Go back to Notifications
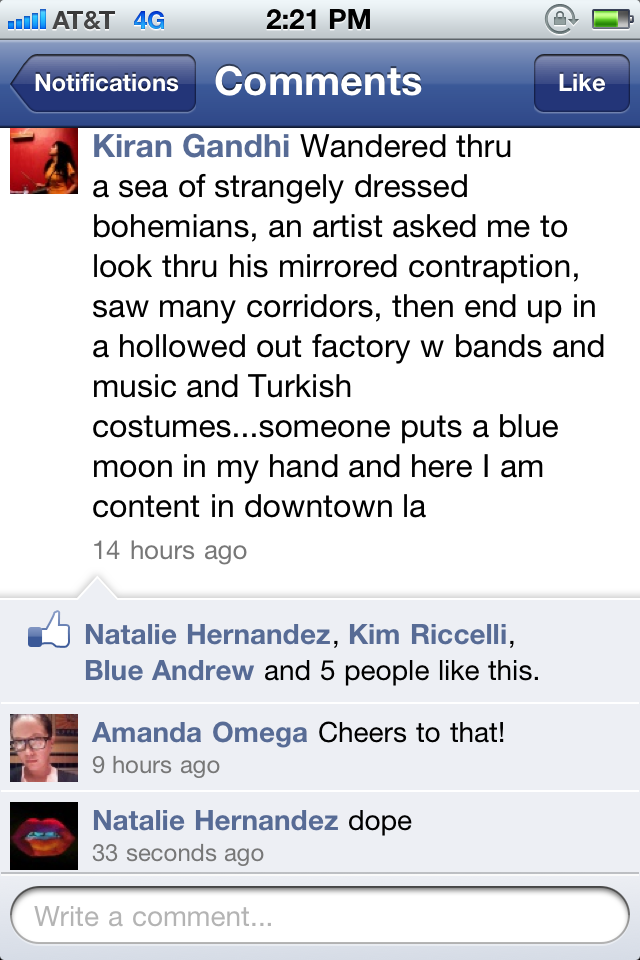 coord(103,83)
